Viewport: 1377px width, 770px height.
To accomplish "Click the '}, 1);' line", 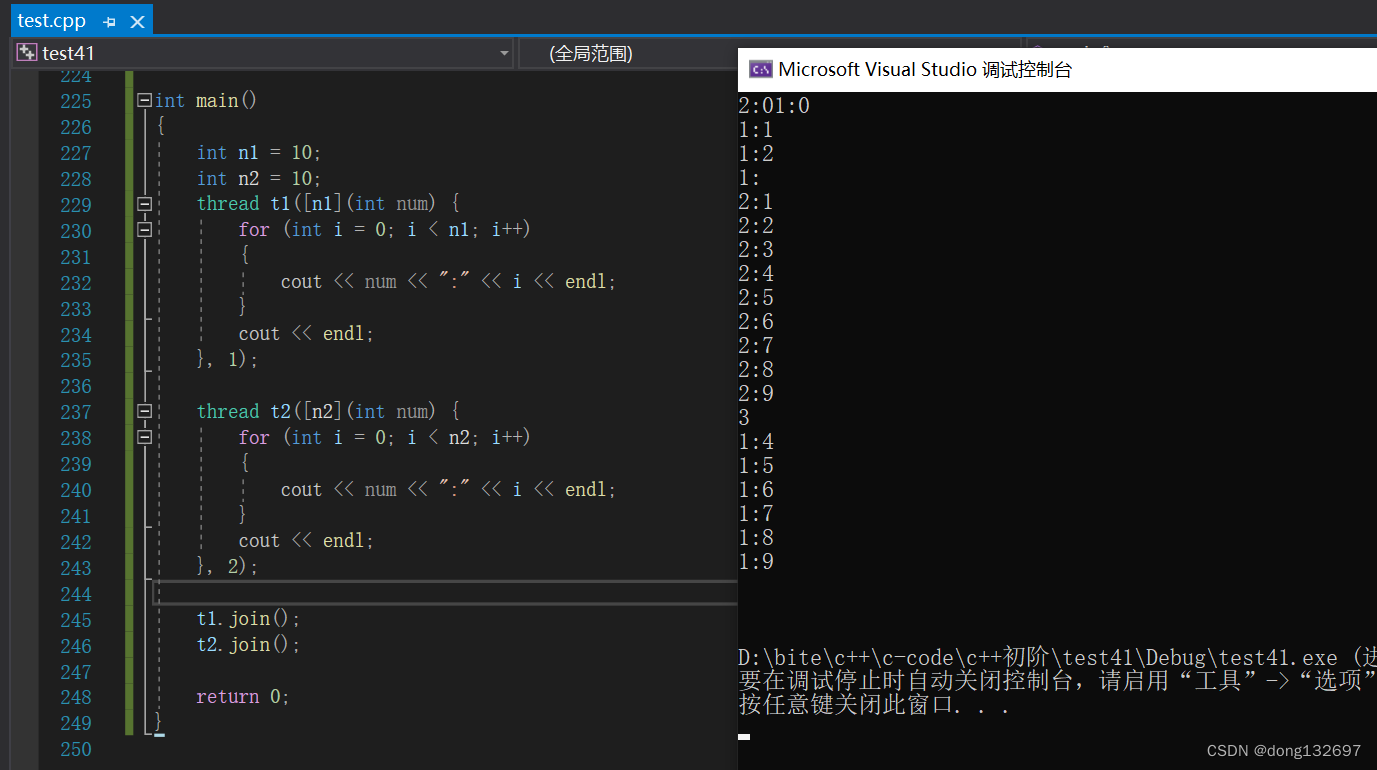I will (227, 360).
